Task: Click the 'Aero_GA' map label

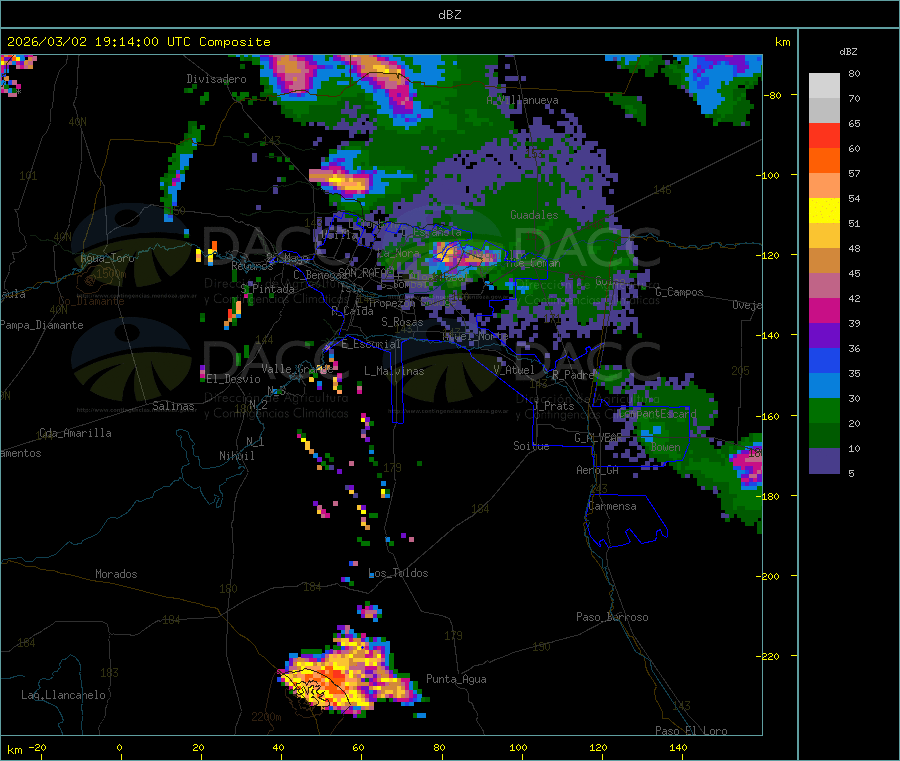Action: (598, 470)
